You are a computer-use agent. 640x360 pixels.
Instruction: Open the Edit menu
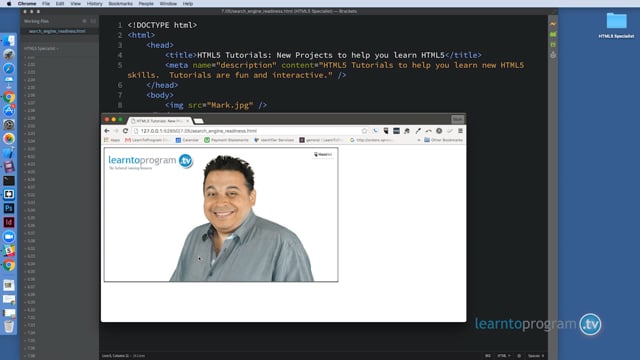coord(60,4)
